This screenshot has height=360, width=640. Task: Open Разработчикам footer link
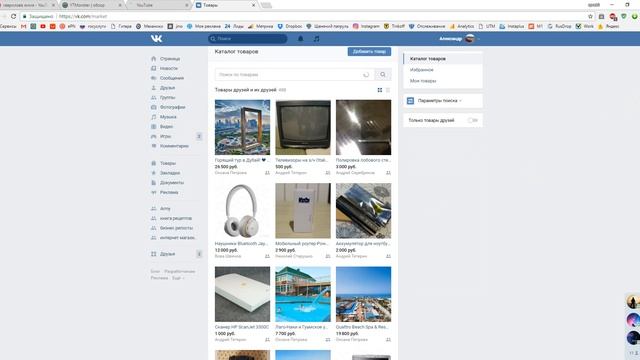[180, 271]
